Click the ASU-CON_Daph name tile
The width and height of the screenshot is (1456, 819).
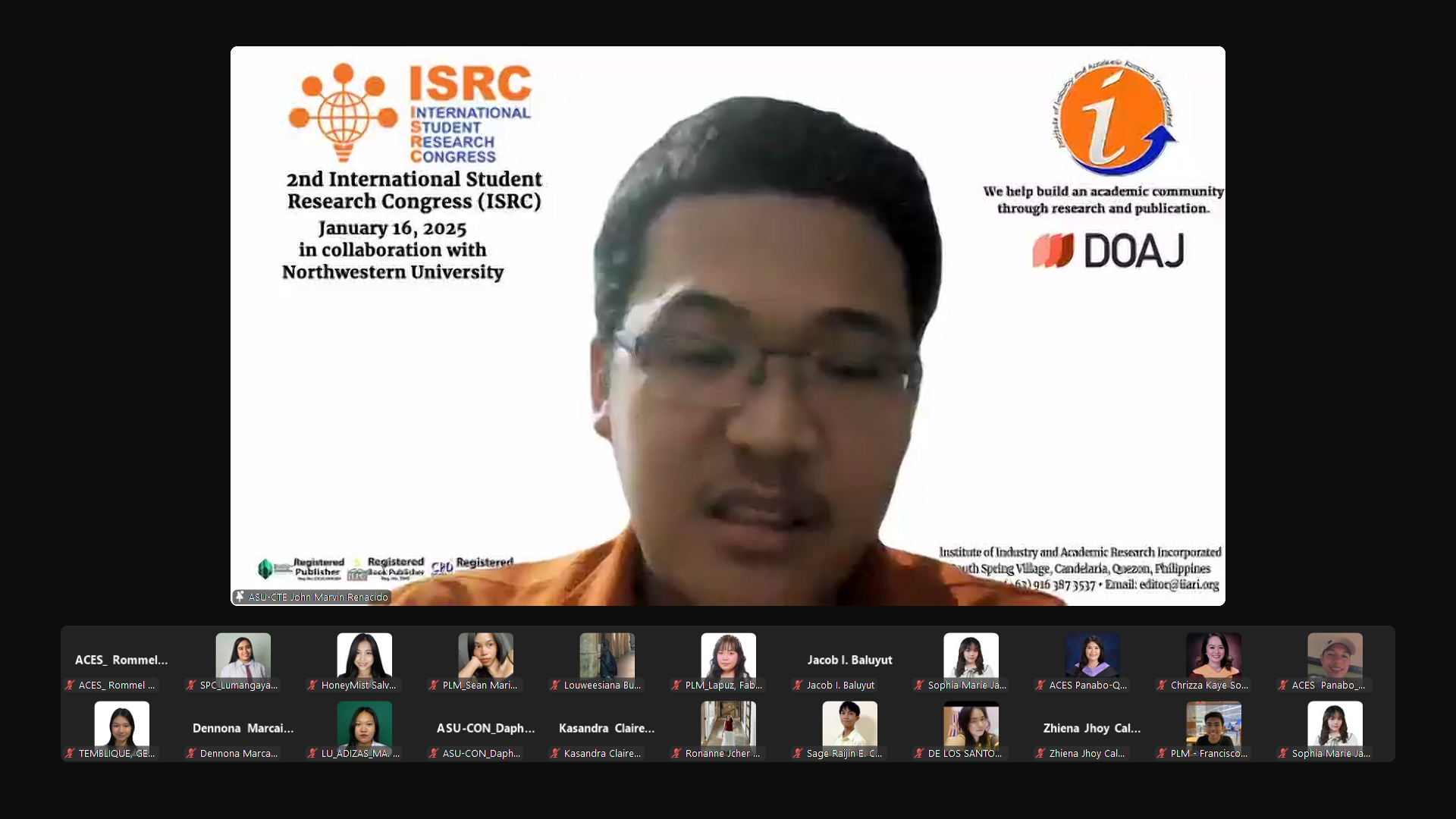click(x=485, y=728)
